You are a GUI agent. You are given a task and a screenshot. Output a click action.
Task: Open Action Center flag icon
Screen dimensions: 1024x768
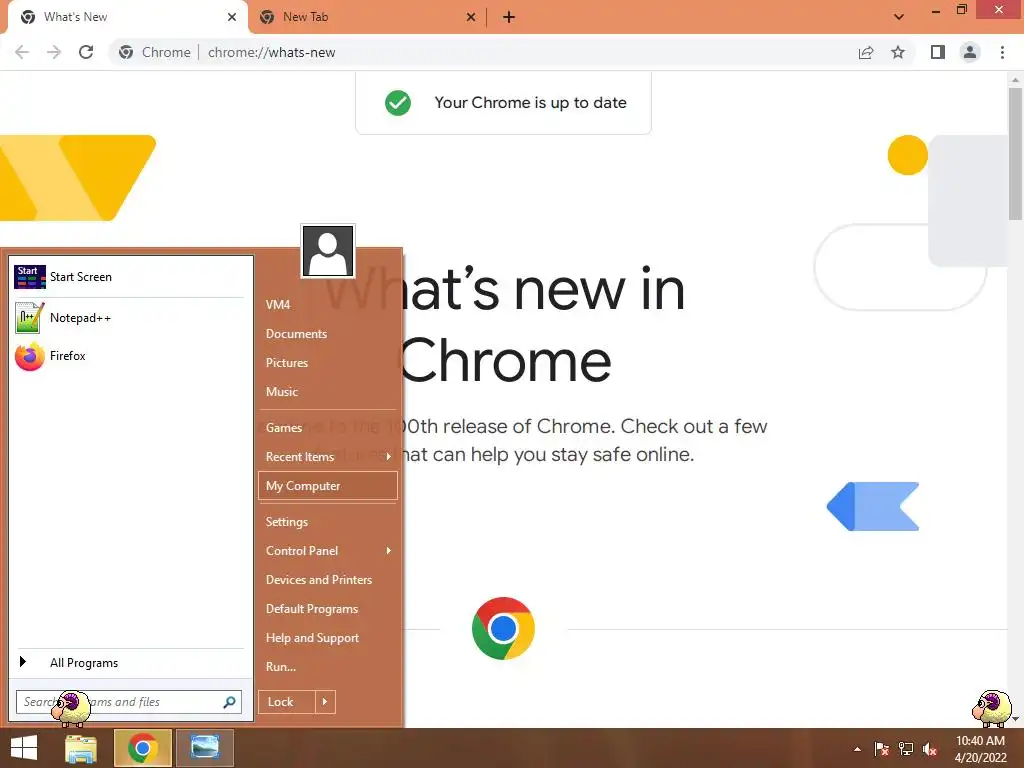881,749
